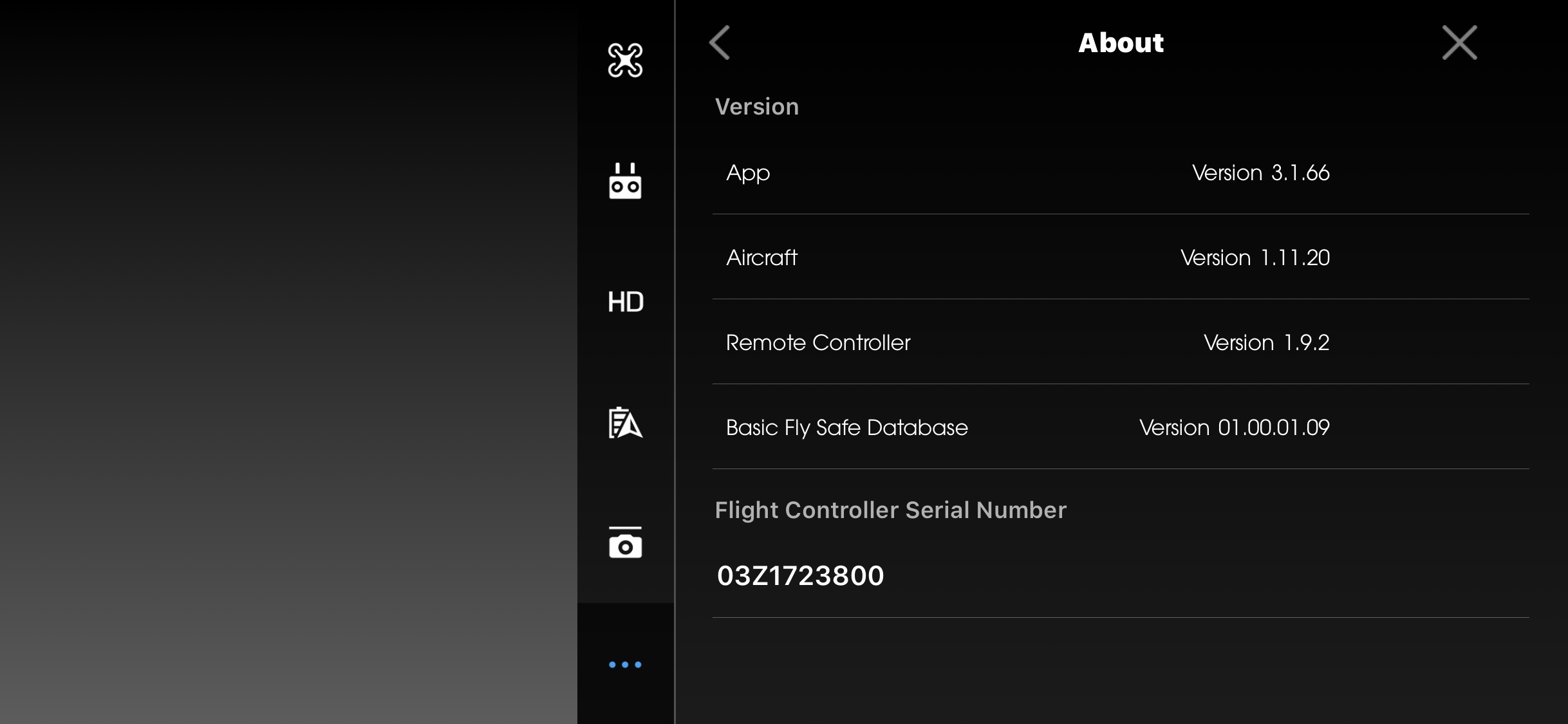Screen dimensions: 1568x724
Task: Open HD image transmission settings
Action: tap(625, 302)
